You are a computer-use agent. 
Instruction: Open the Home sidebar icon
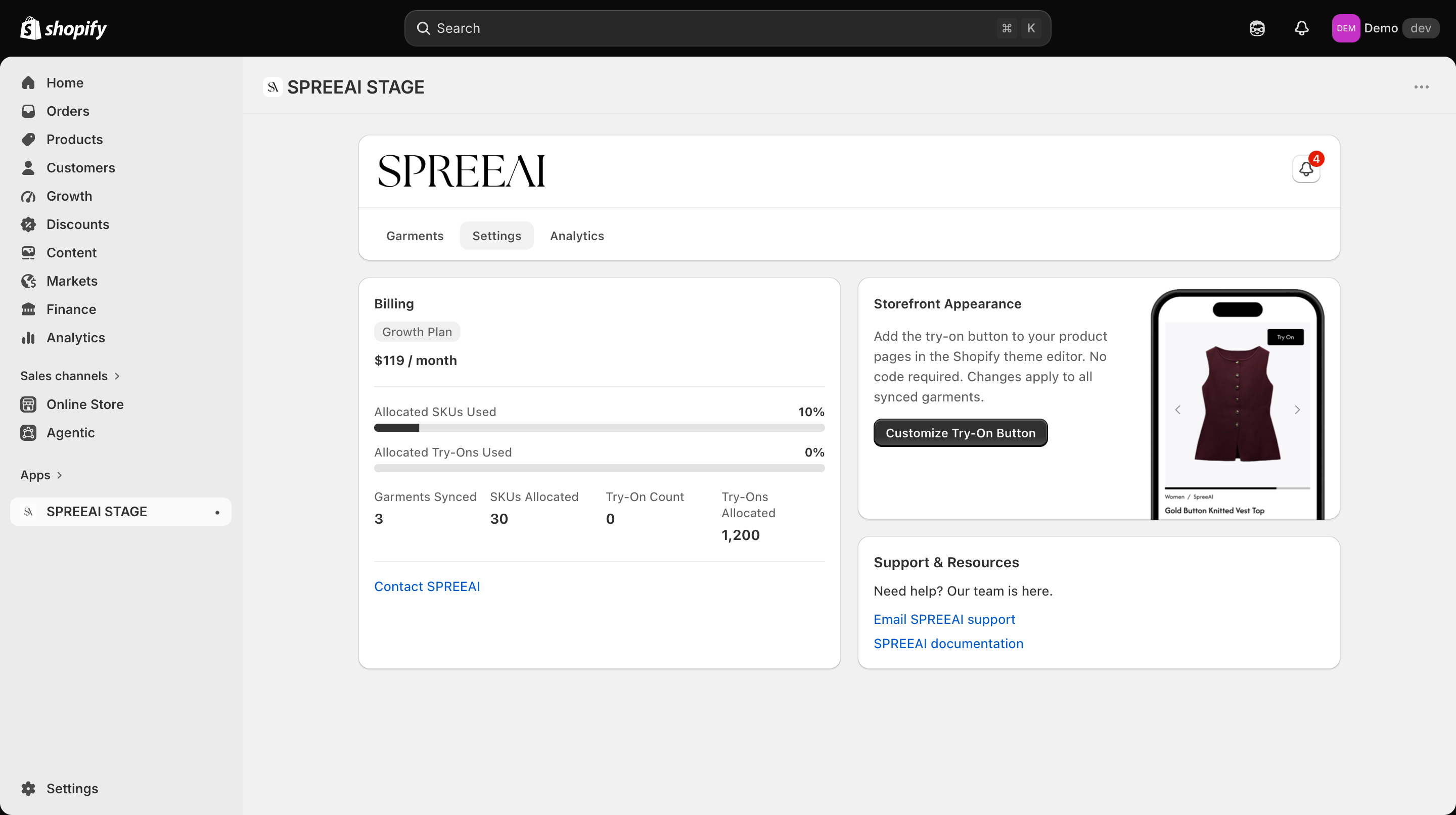tap(28, 83)
